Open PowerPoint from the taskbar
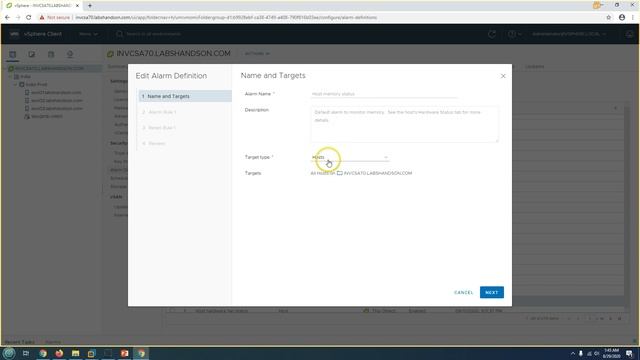 coord(124,353)
